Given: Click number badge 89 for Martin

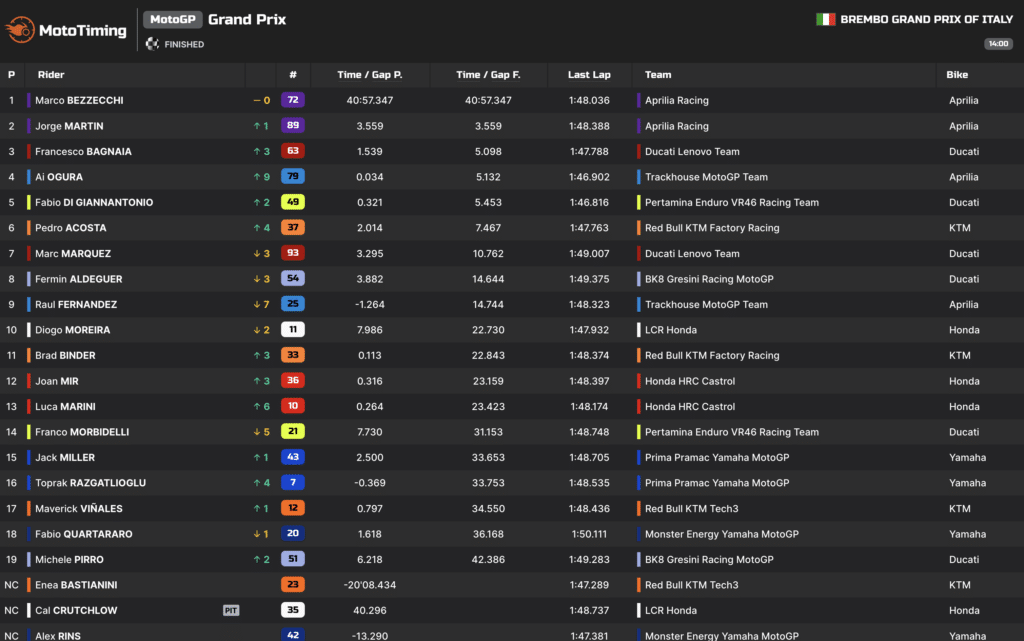Looking at the screenshot, I should click(x=293, y=125).
